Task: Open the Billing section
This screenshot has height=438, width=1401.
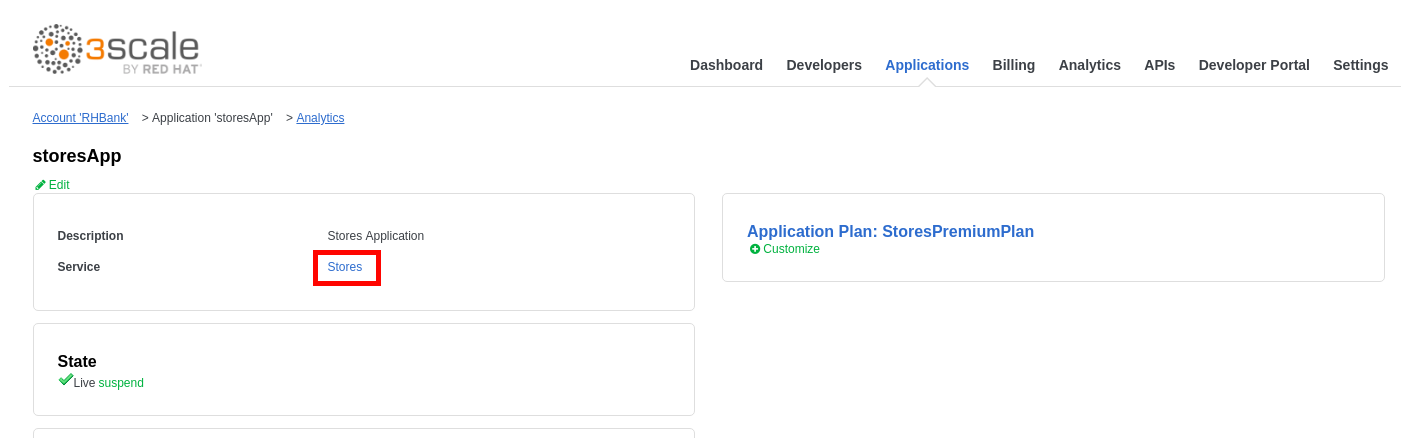Action: [1013, 65]
